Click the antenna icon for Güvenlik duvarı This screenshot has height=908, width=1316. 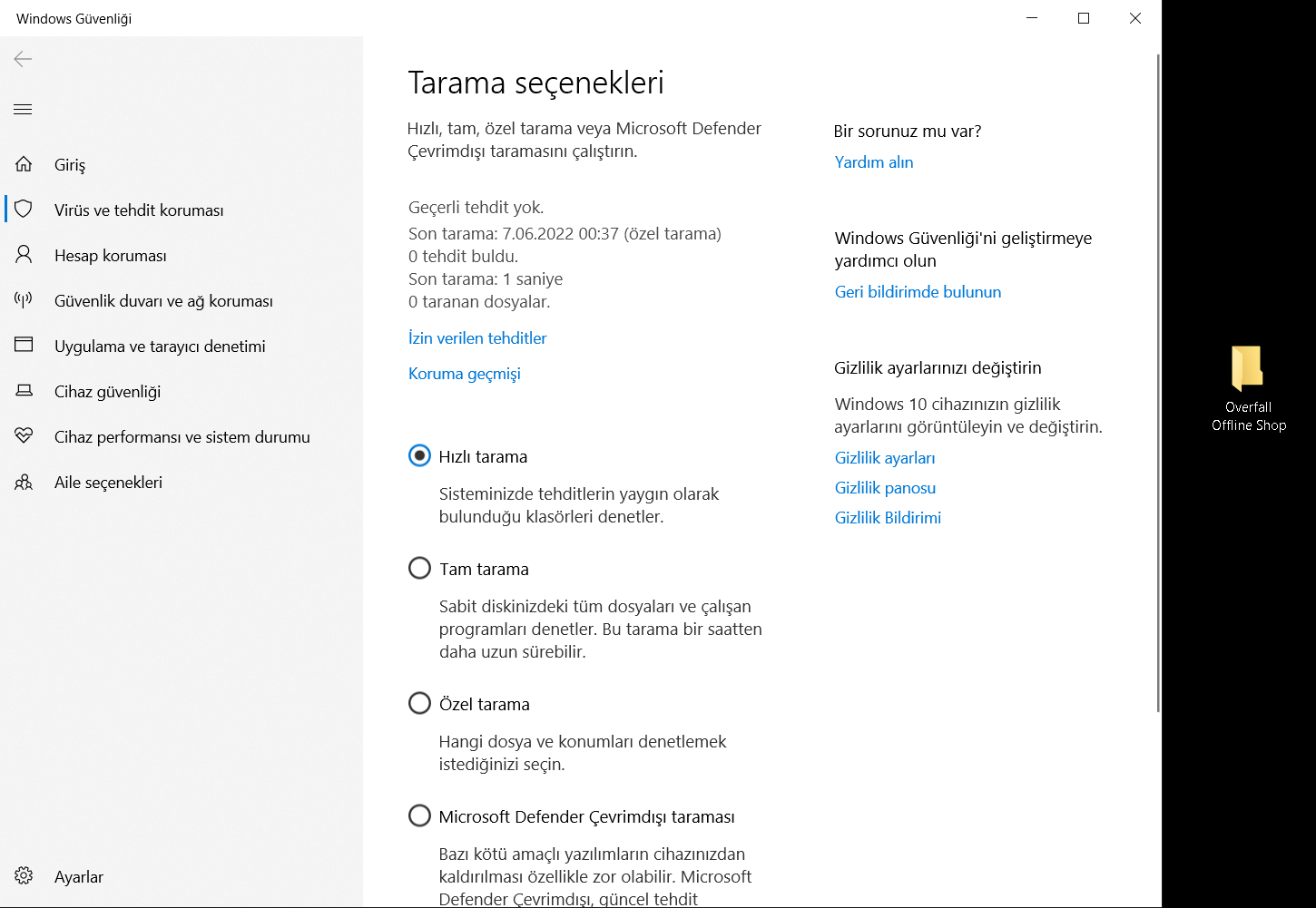point(24,300)
